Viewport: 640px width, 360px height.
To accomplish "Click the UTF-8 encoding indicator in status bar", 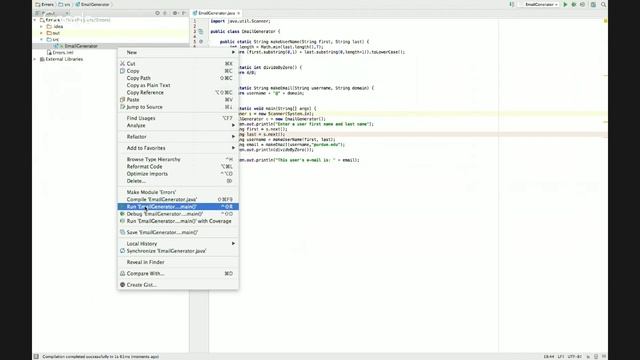I will [x=574, y=356].
